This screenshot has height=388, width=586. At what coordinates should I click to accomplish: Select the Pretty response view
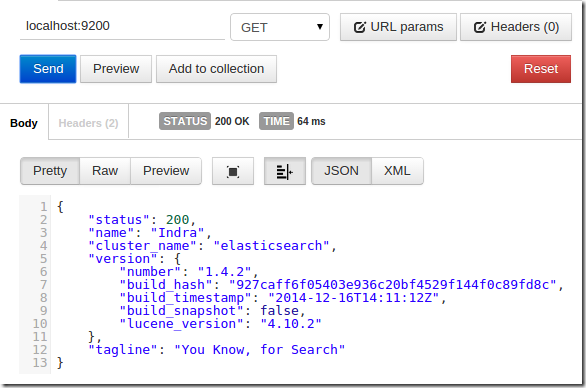pyautogui.click(x=50, y=171)
